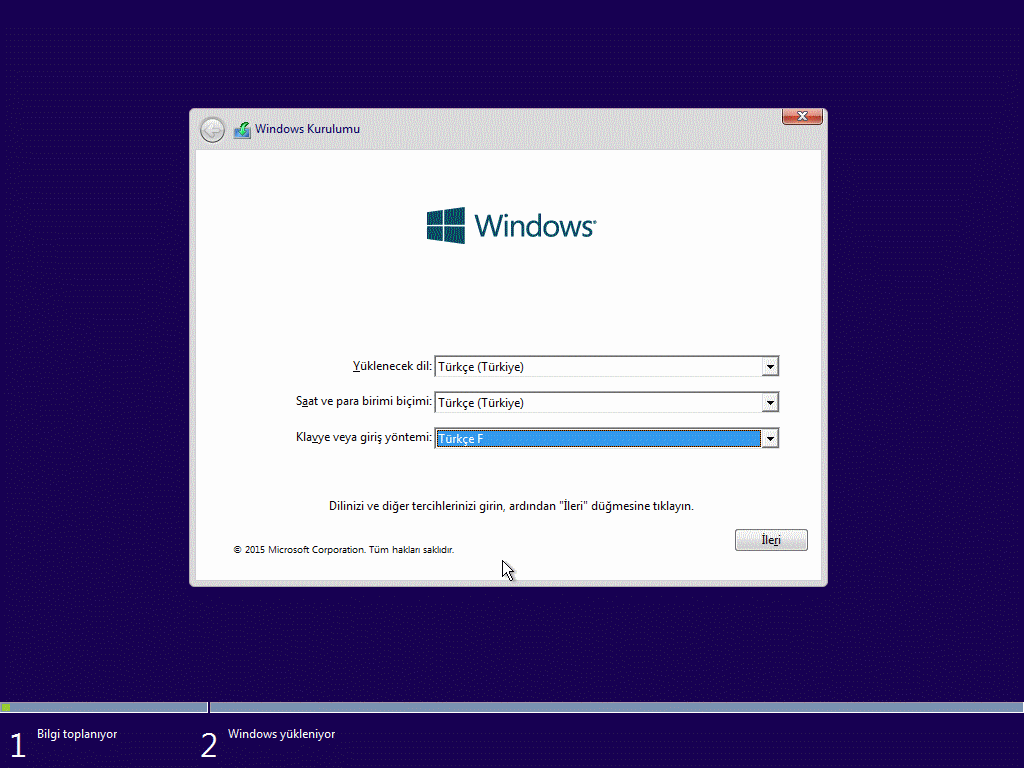Open the Yüklenecek dil dropdown arrow
Viewport: 1024px width, 768px height.
click(770, 367)
